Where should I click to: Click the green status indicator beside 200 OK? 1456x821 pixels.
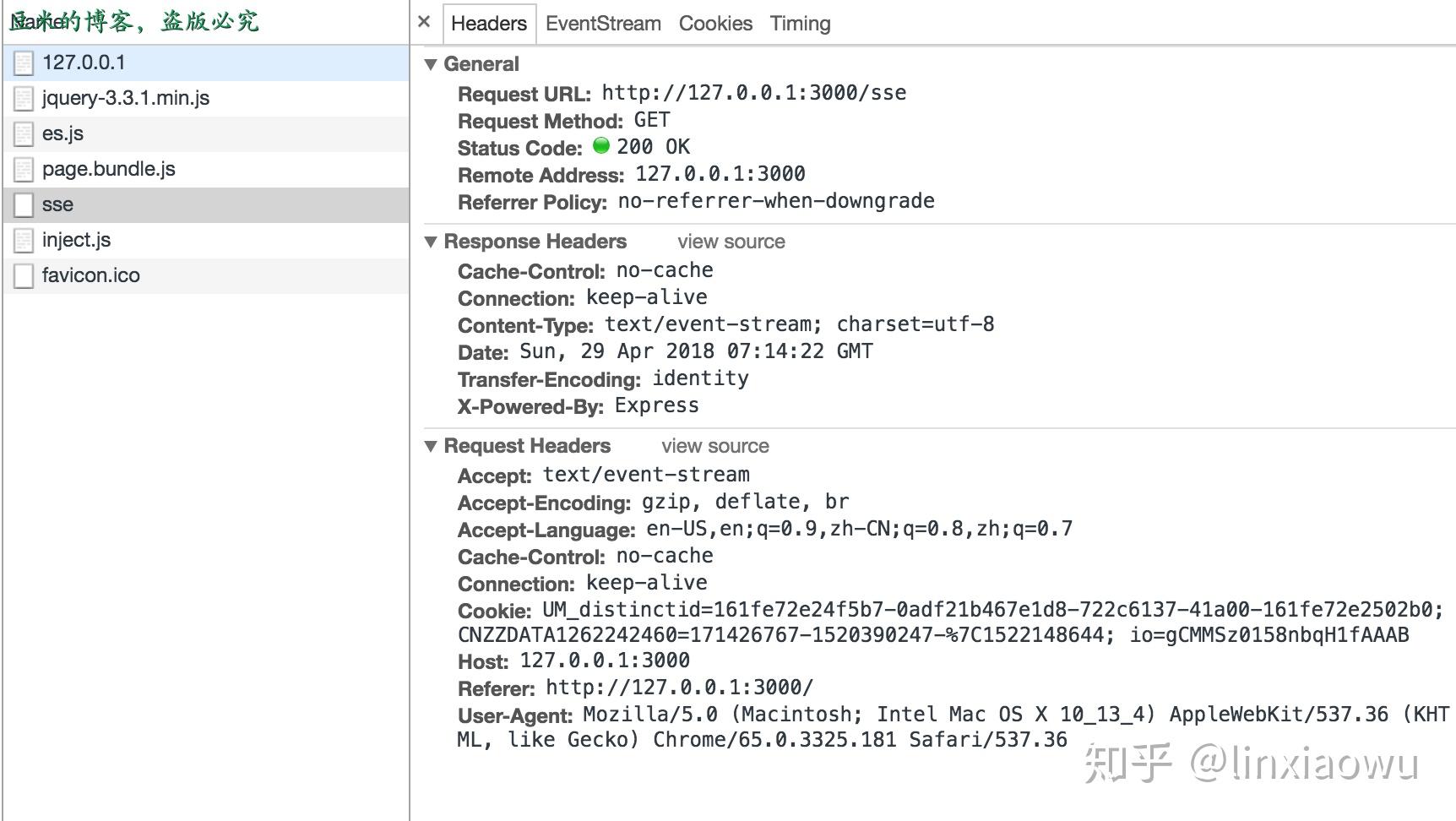point(601,146)
